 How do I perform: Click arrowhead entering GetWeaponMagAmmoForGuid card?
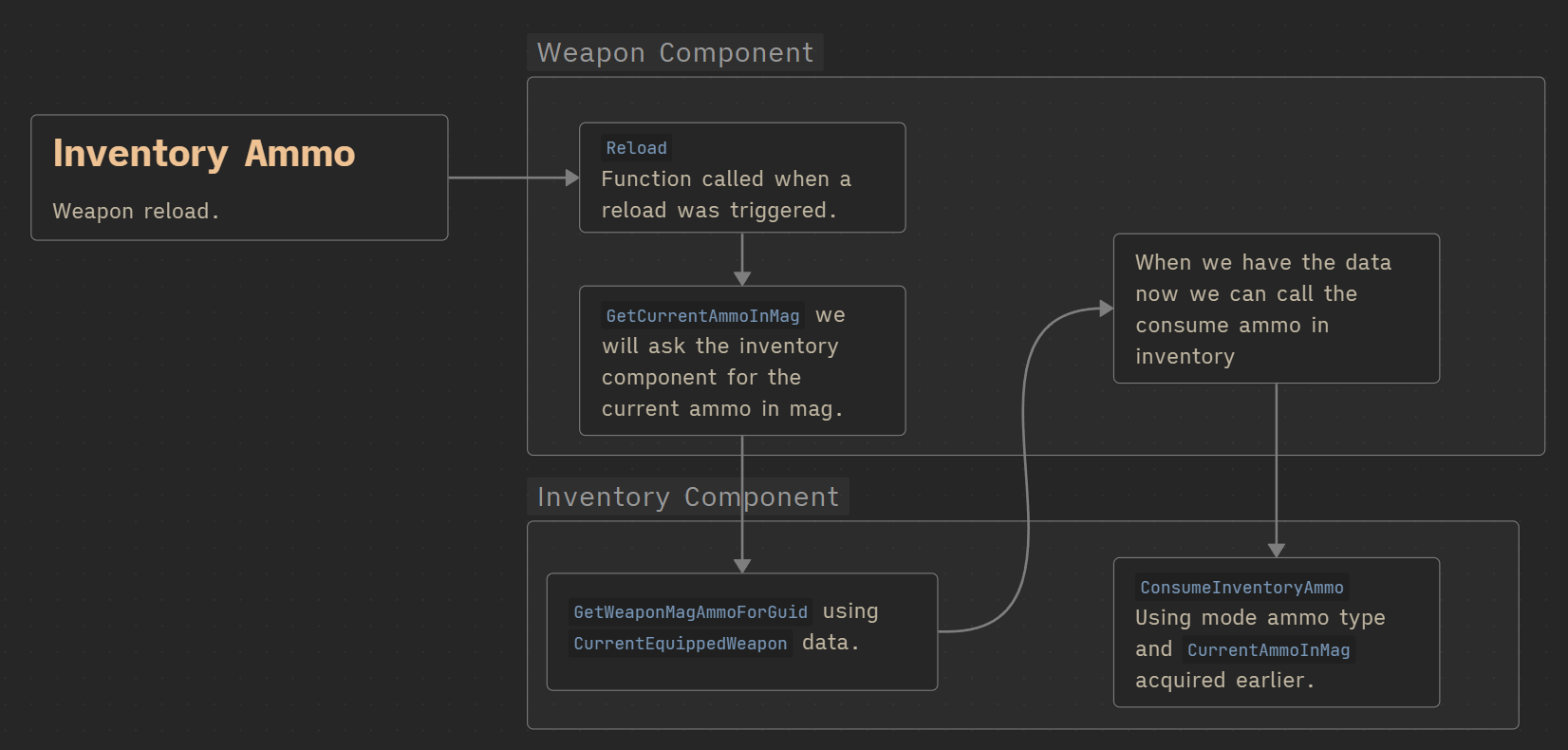click(x=742, y=566)
